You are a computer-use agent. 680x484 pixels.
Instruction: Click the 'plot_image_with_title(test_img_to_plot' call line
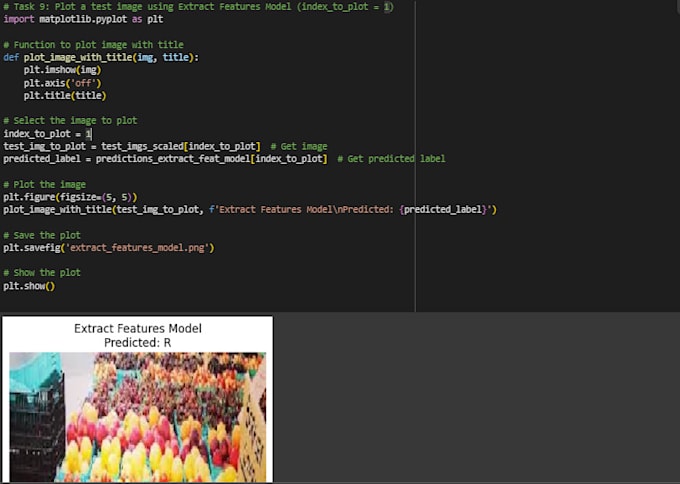[x=250, y=209]
